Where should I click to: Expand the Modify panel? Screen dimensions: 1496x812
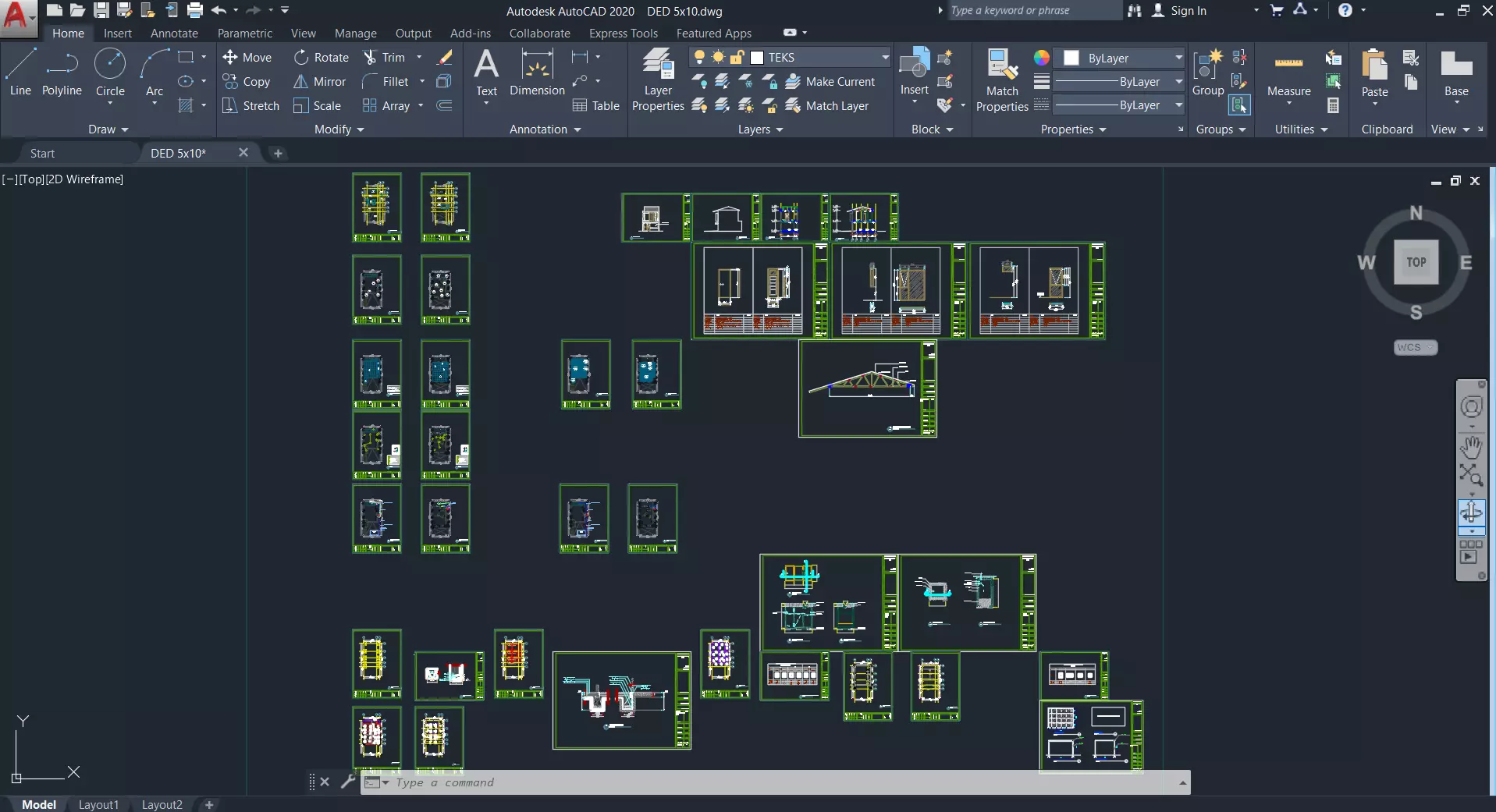click(x=339, y=129)
